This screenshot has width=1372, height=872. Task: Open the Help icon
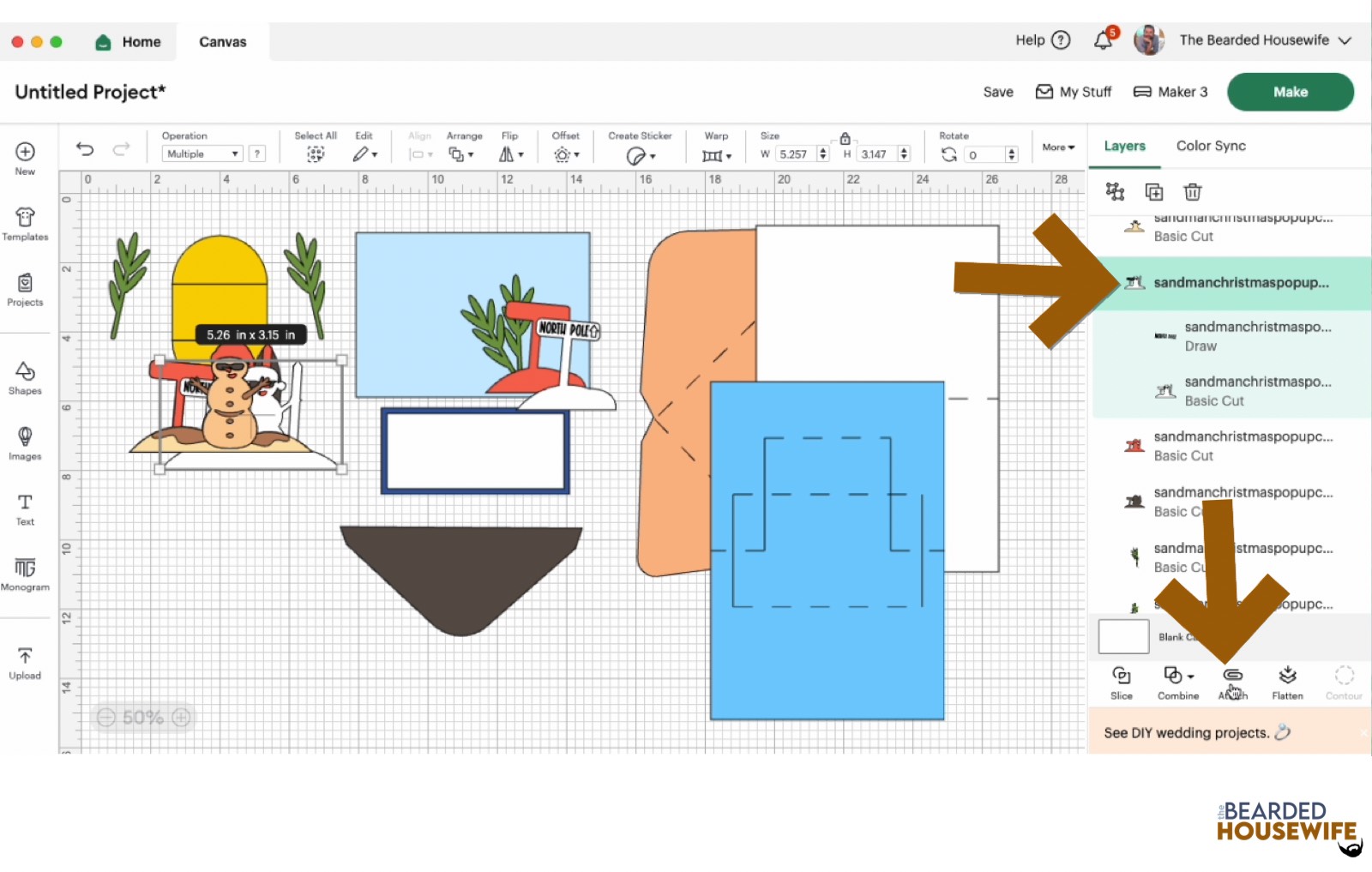pos(1061,40)
